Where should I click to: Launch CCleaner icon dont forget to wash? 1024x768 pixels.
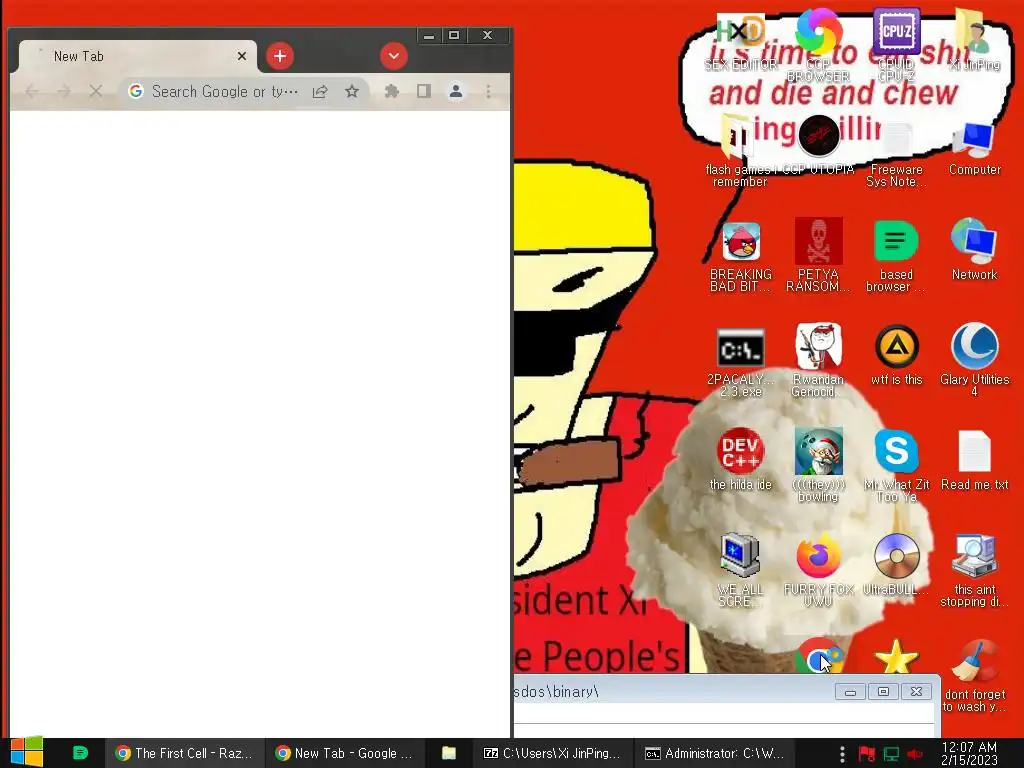(x=974, y=675)
